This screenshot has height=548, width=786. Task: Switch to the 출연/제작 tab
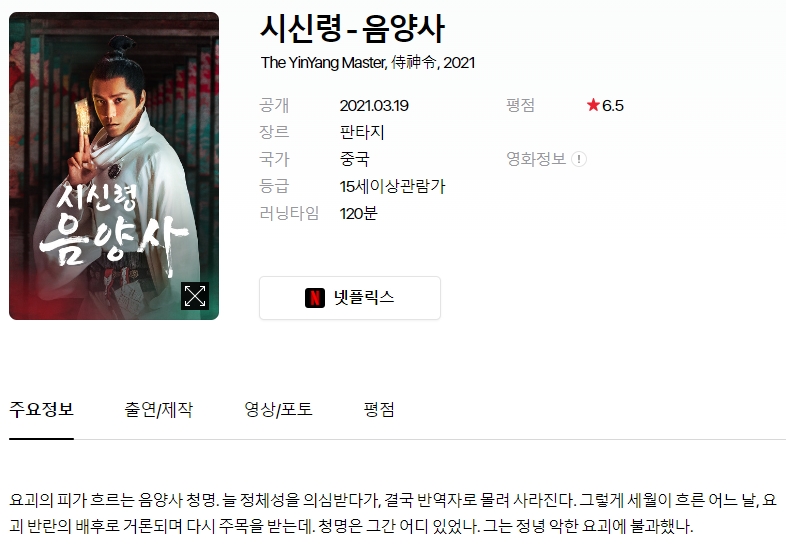point(158,410)
